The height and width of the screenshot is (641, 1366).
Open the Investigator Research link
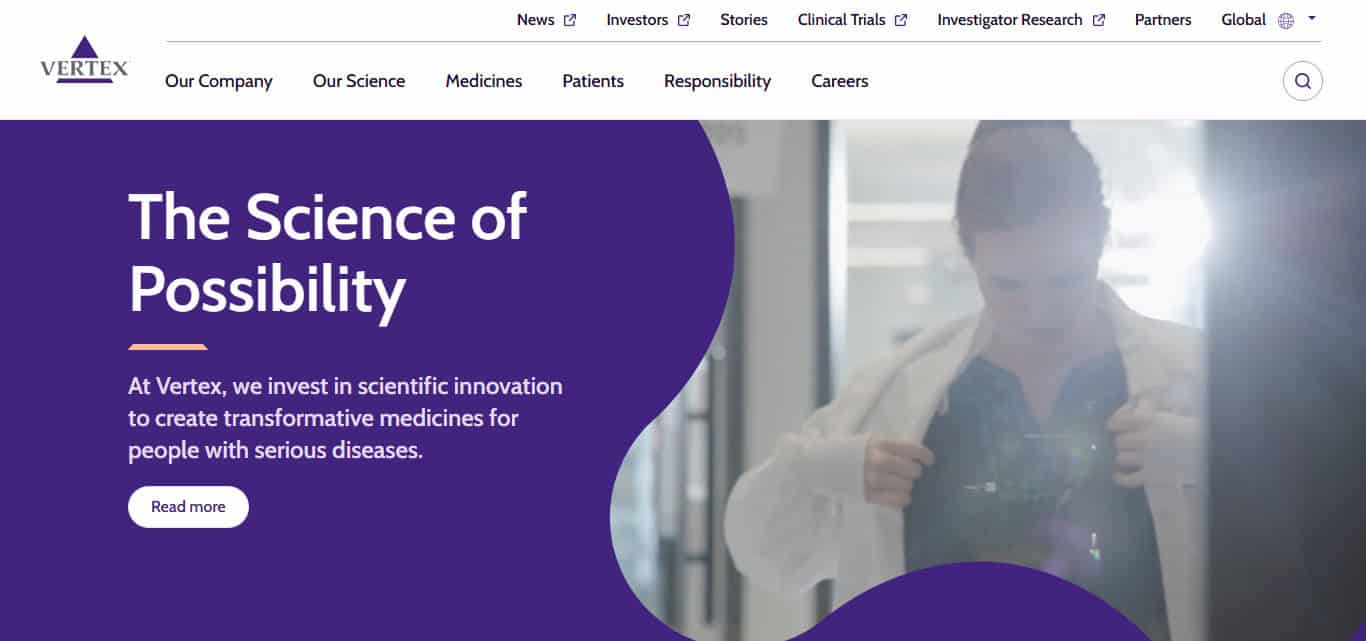point(1010,20)
